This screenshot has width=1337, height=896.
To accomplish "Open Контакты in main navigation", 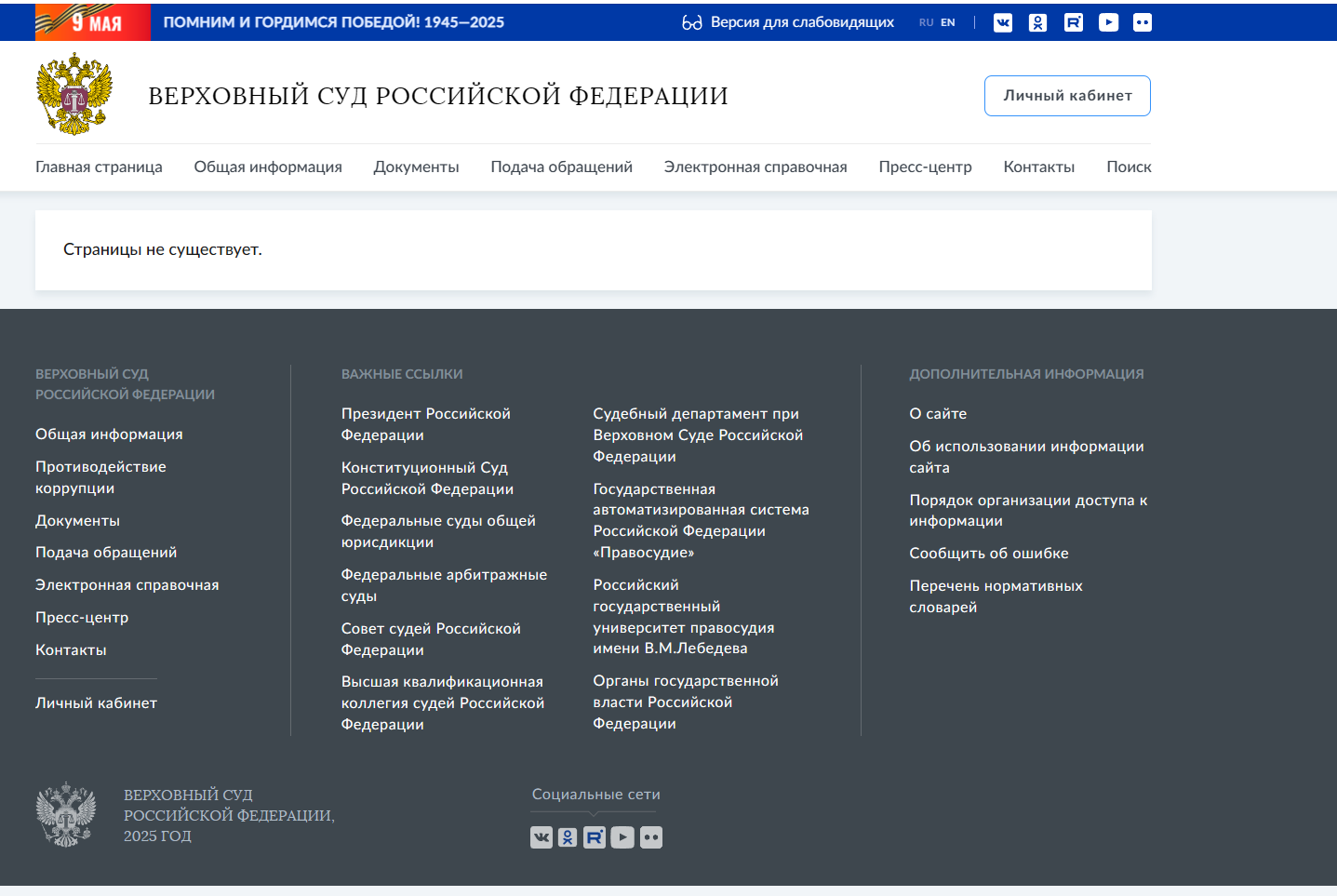I will [x=1038, y=167].
